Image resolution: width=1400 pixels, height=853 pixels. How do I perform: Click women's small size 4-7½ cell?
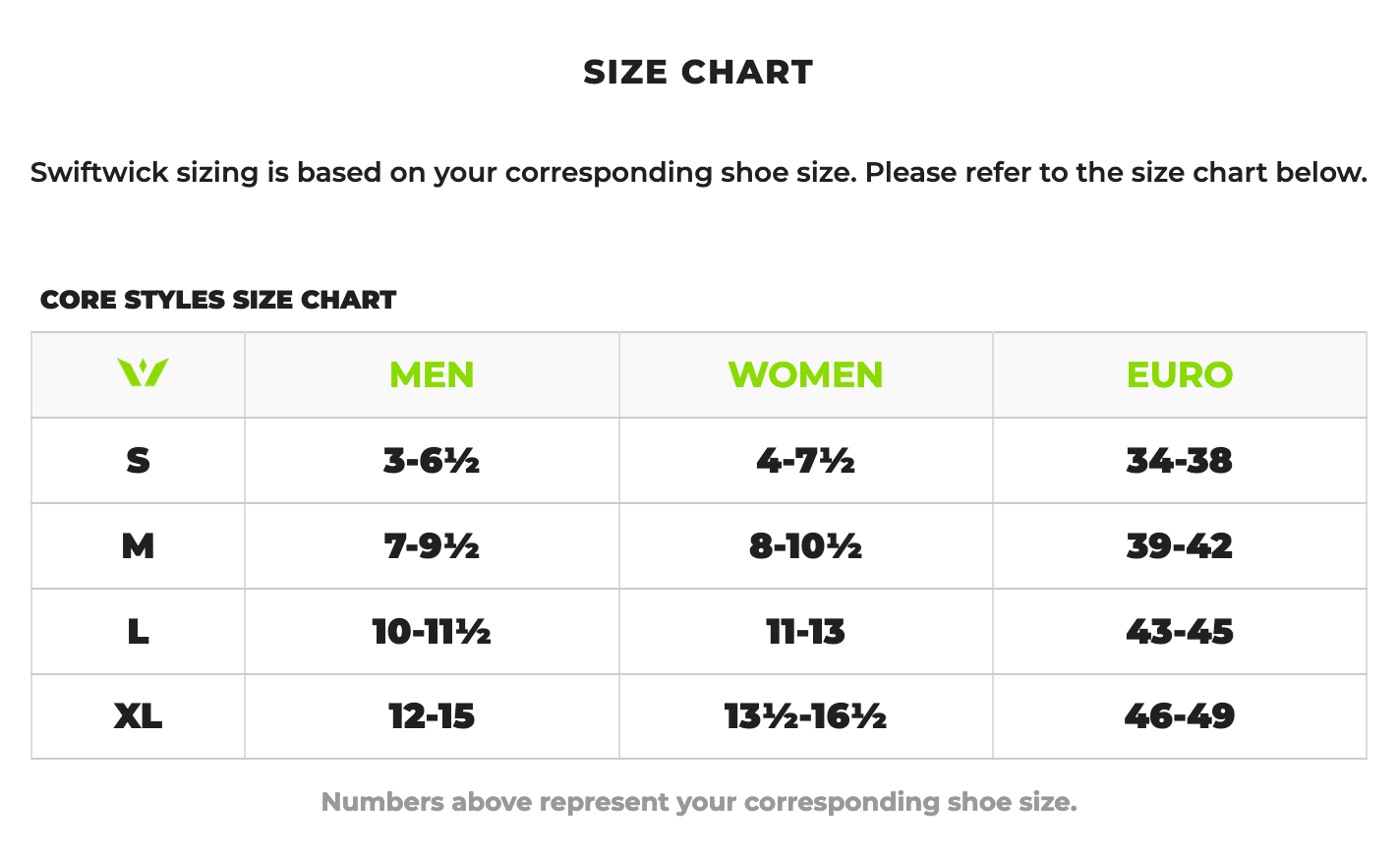(x=805, y=461)
